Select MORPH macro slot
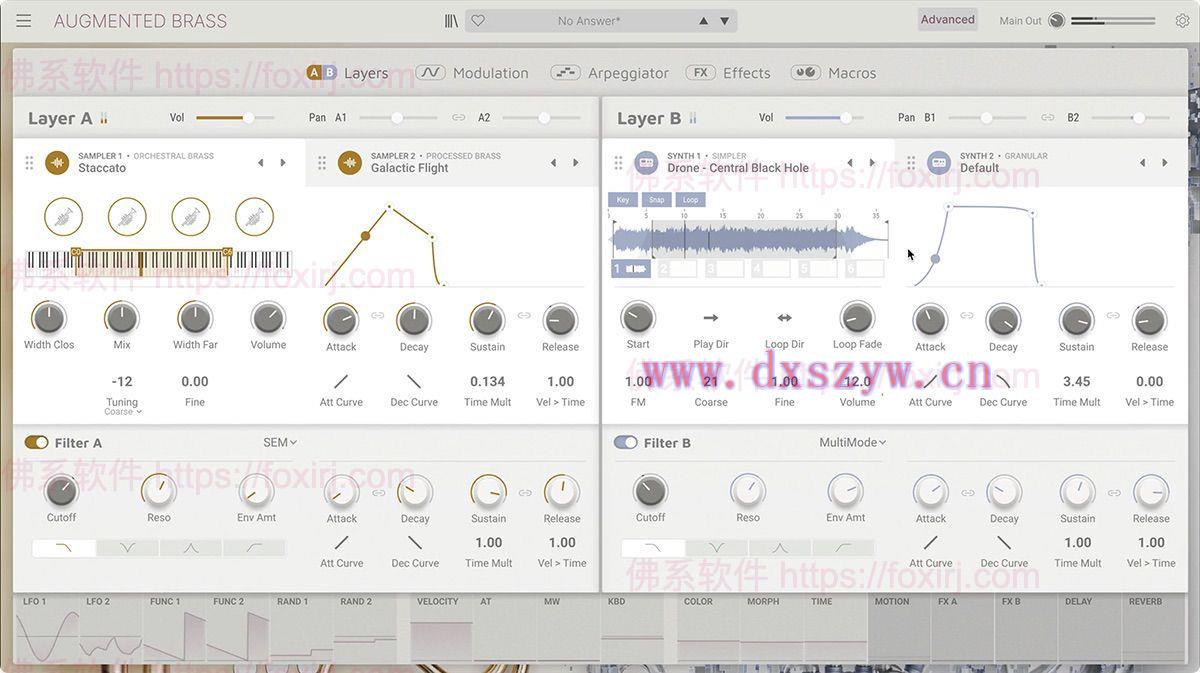 tap(772, 629)
